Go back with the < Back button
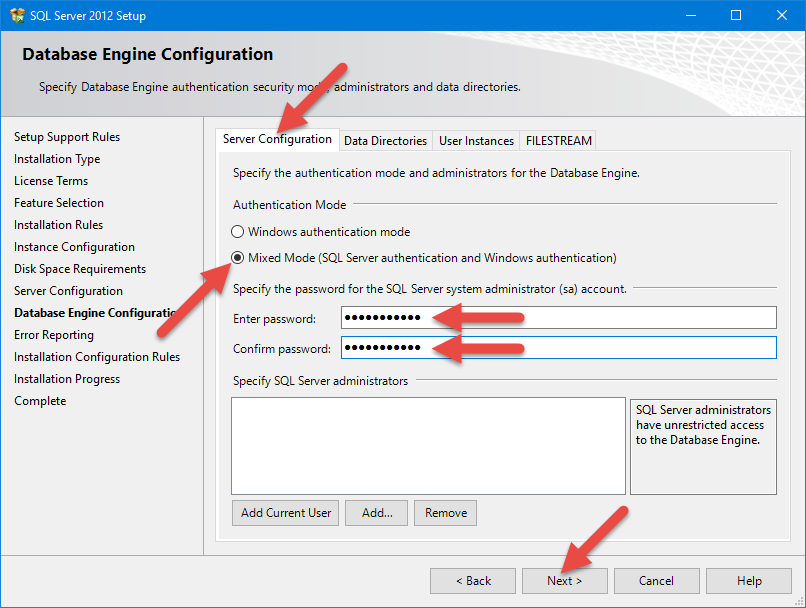The height and width of the screenshot is (608, 806). [x=473, y=581]
